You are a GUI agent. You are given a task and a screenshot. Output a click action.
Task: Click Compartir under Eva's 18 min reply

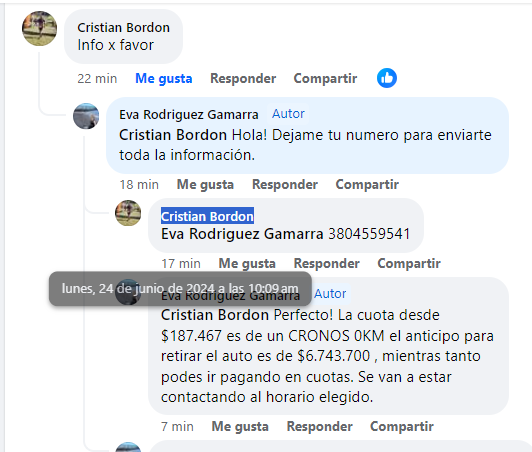[367, 184]
